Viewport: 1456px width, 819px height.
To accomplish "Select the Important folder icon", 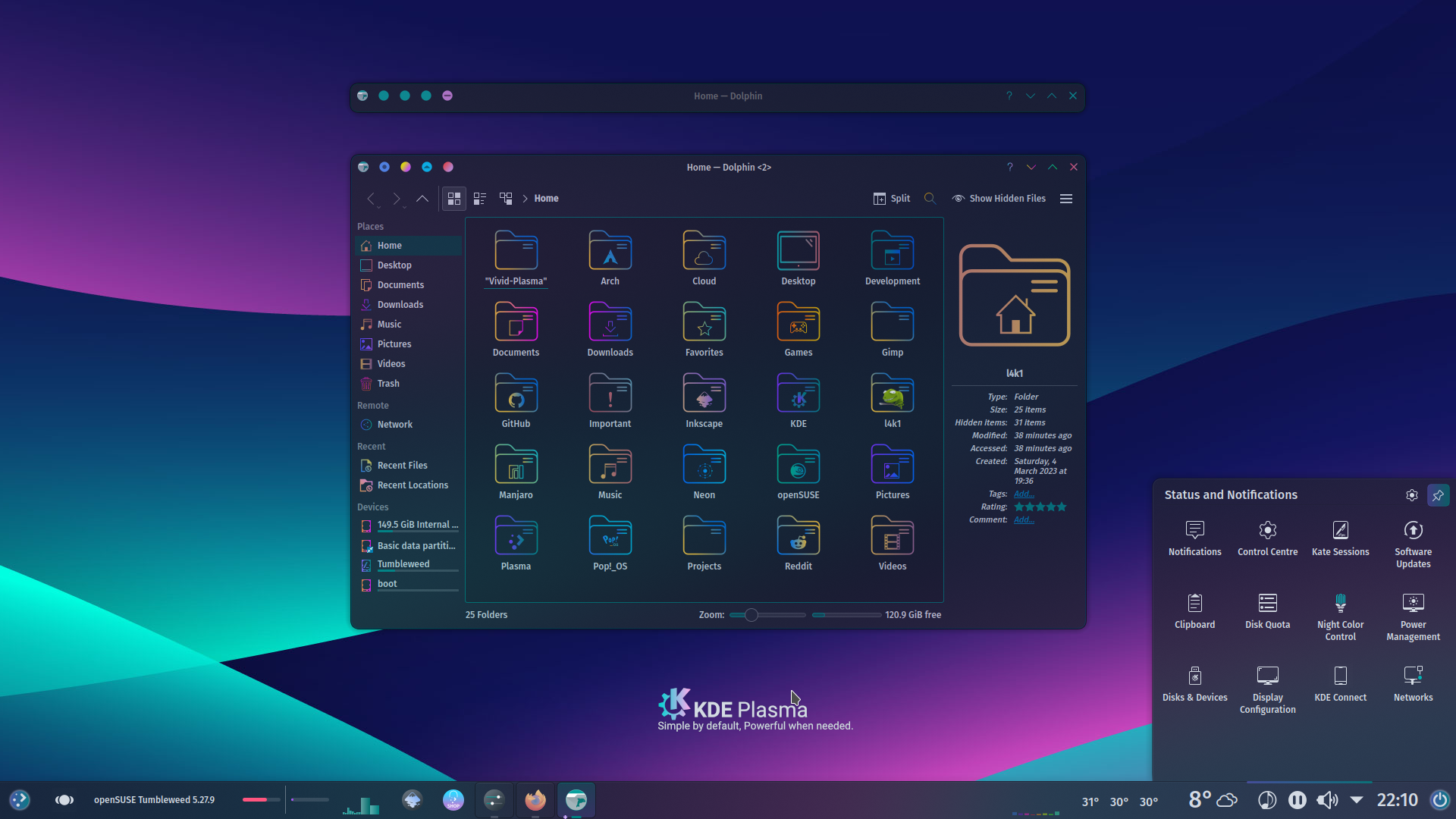I will click(x=610, y=393).
